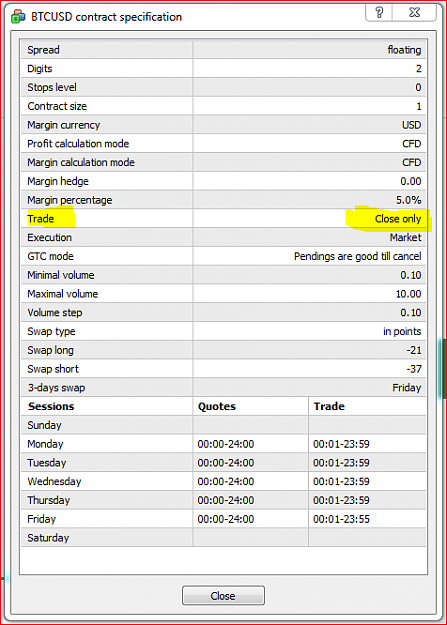Click Thursday's trade time 00:01-23:59
The width and height of the screenshot is (447, 625).
(x=341, y=500)
